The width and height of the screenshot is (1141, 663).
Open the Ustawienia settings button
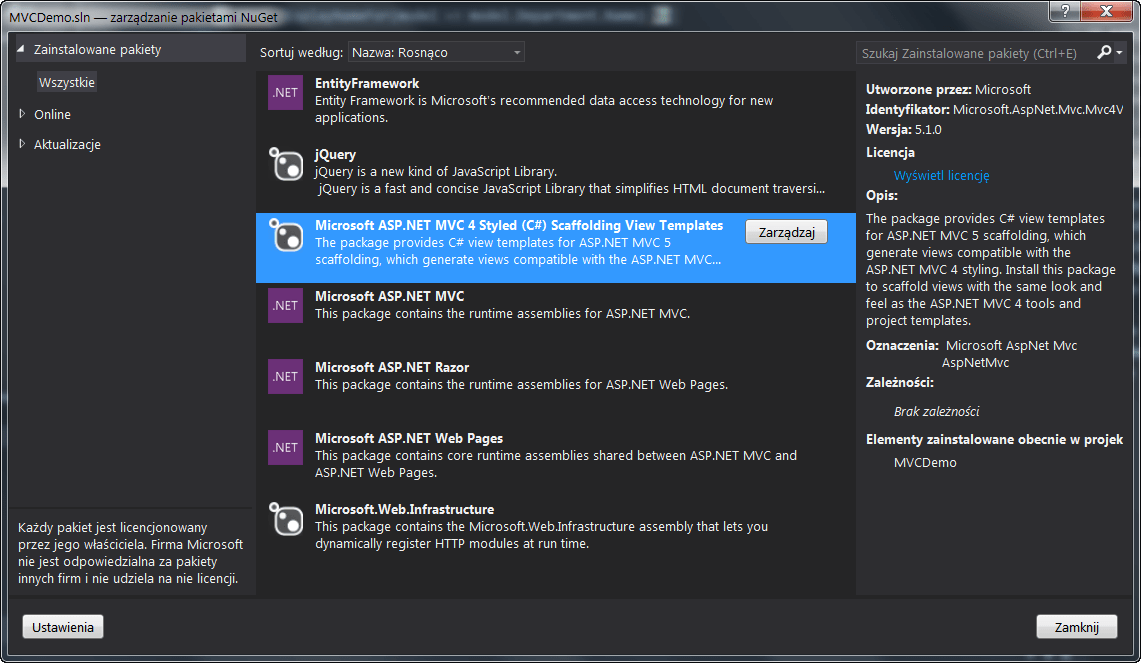[x=63, y=627]
